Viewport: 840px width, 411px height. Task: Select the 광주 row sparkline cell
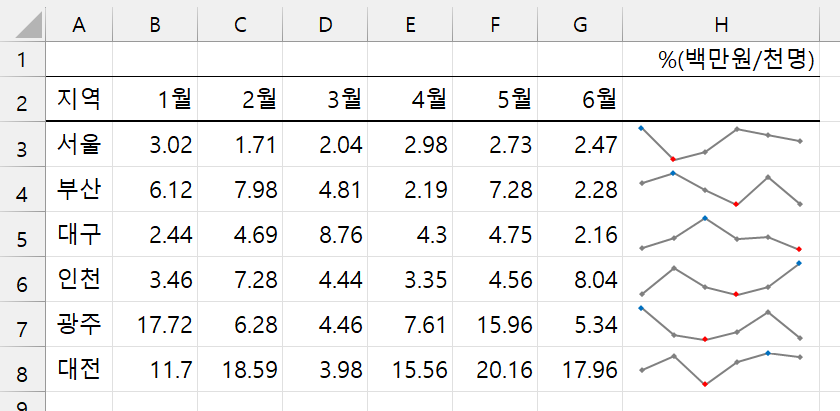tap(721, 325)
